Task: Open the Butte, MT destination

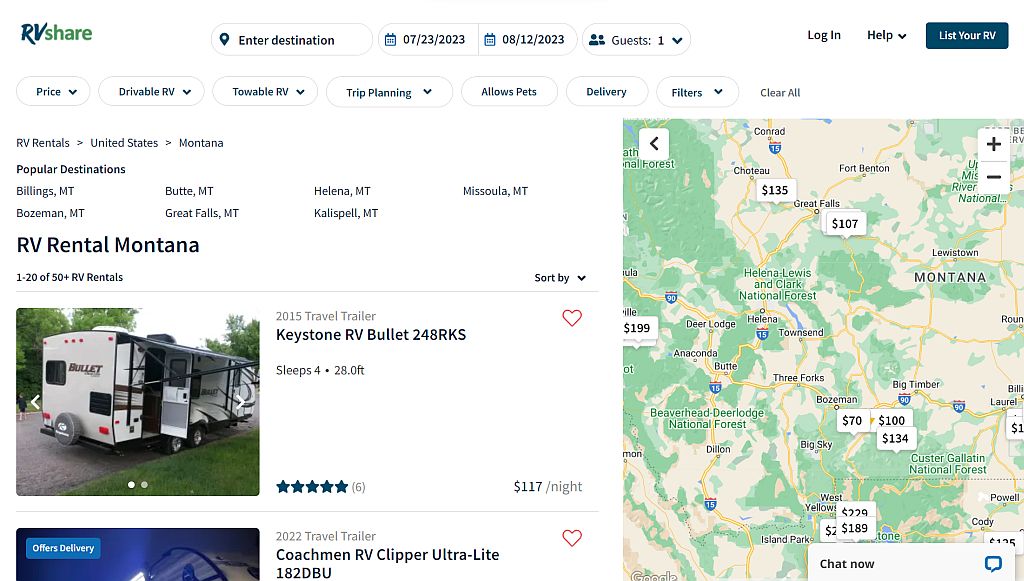Action: pos(189,191)
